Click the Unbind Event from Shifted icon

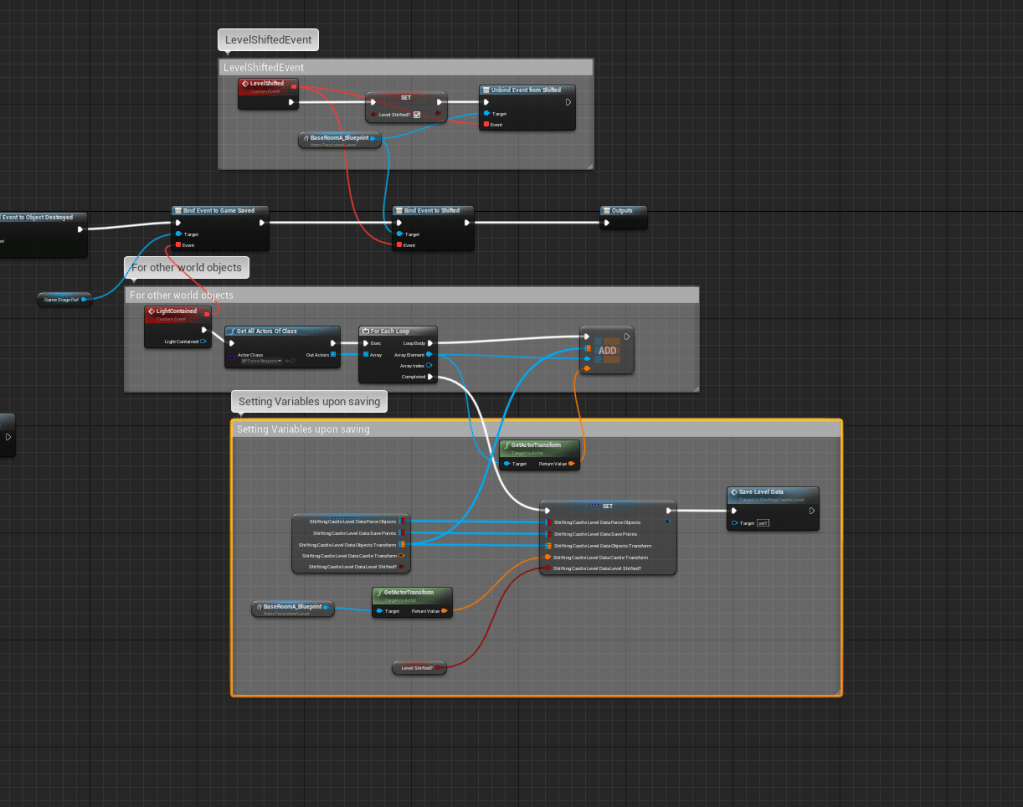click(485, 90)
